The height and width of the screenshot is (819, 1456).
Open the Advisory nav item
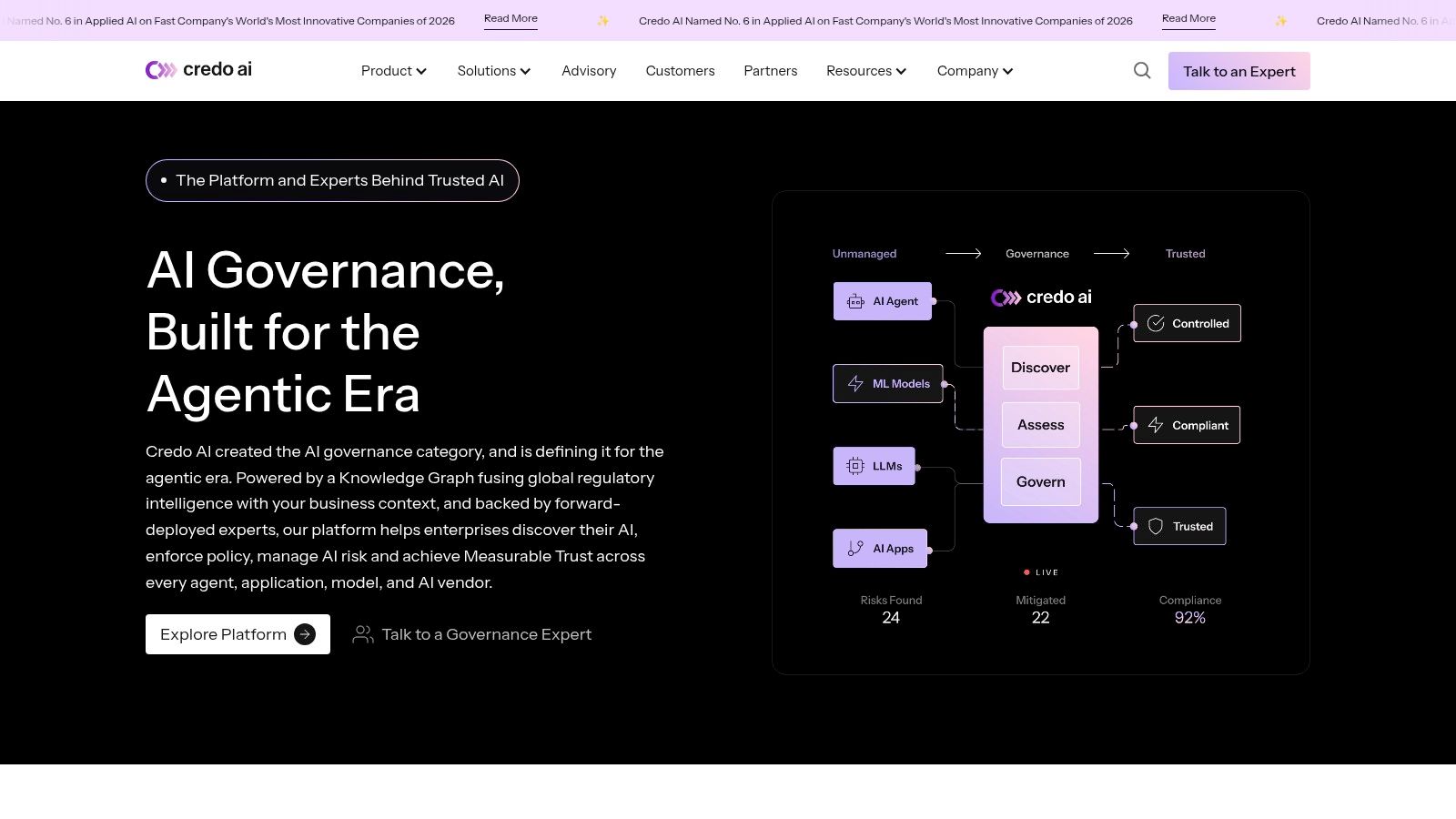pyautogui.click(x=589, y=71)
